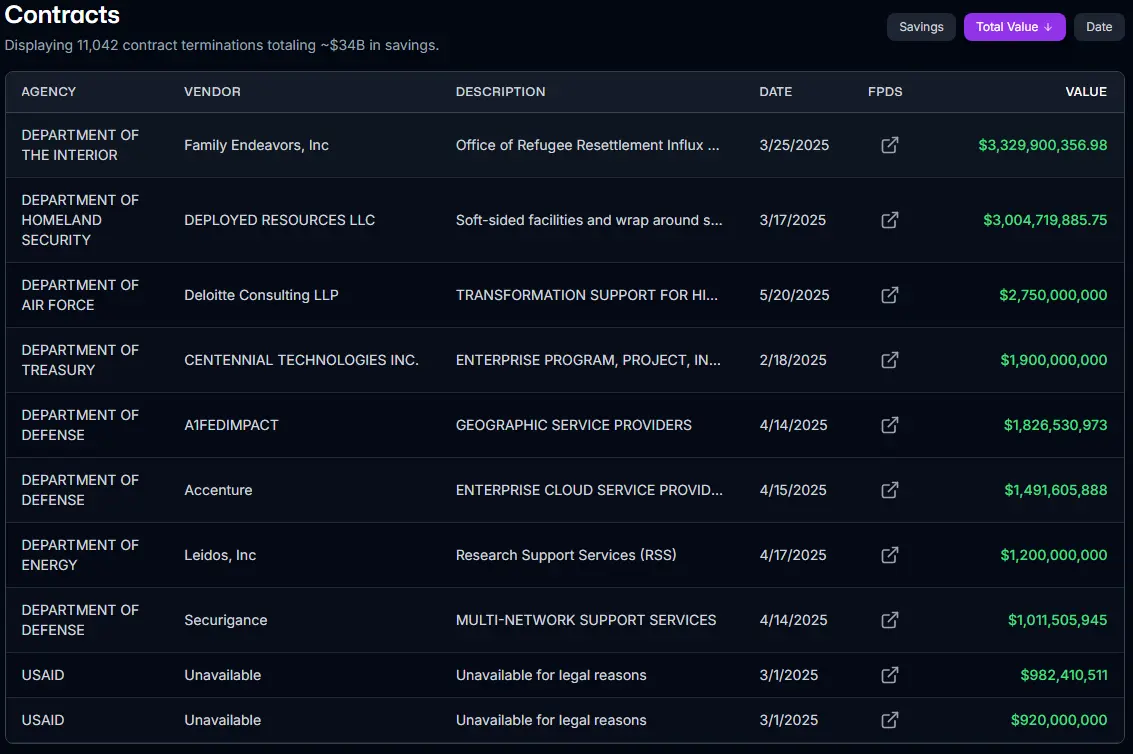Open FPDS link for Securigance contract
This screenshot has height=754, width=1133.
[x=889, y=620]
